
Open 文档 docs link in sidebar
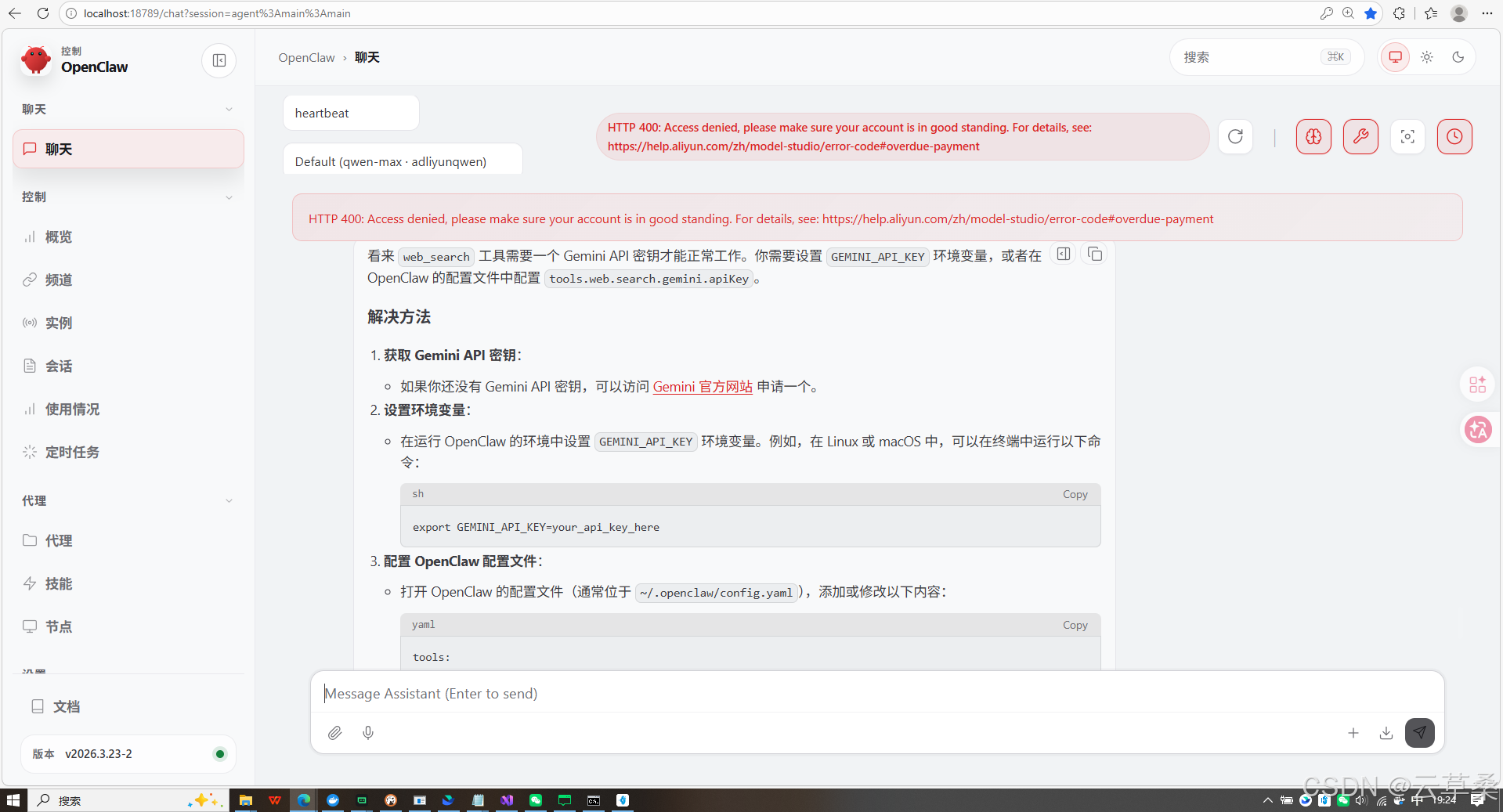[x=128, y=706]
